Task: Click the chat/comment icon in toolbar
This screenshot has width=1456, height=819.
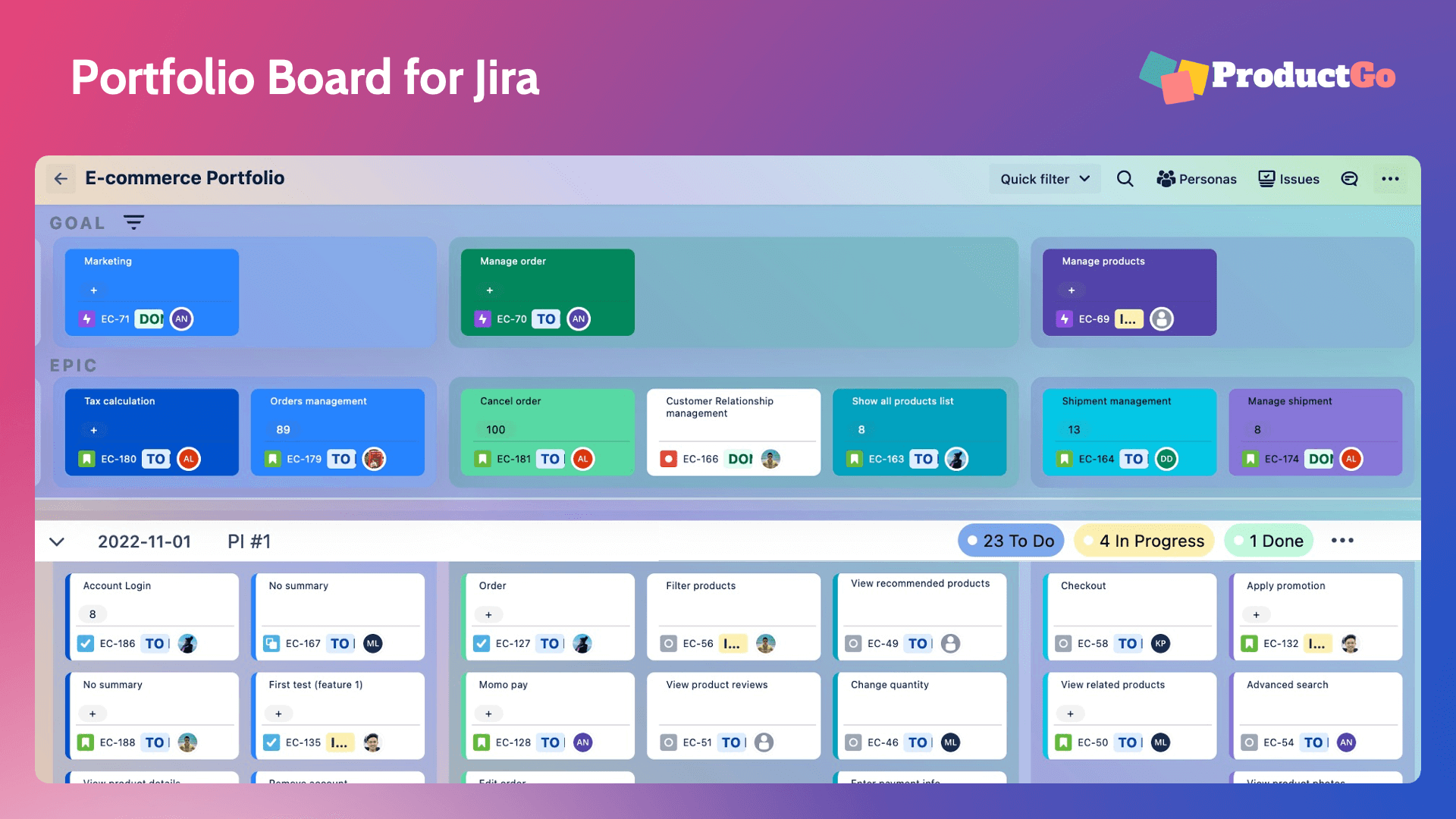Action: tap(1350, 179)
